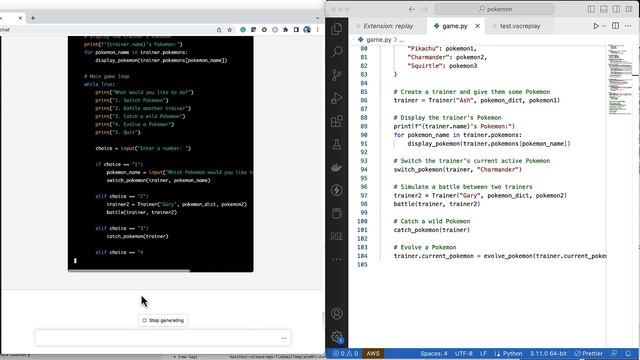Click the AWS status bar item
Screen dimensions: 640x360
373,353
